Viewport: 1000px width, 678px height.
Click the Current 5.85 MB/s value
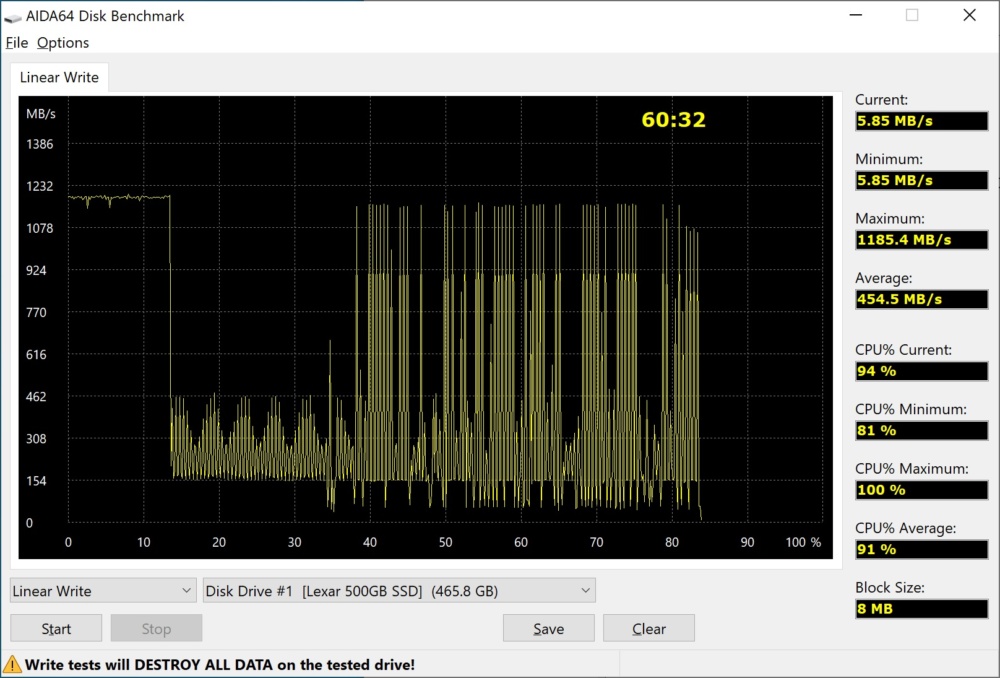921,121
